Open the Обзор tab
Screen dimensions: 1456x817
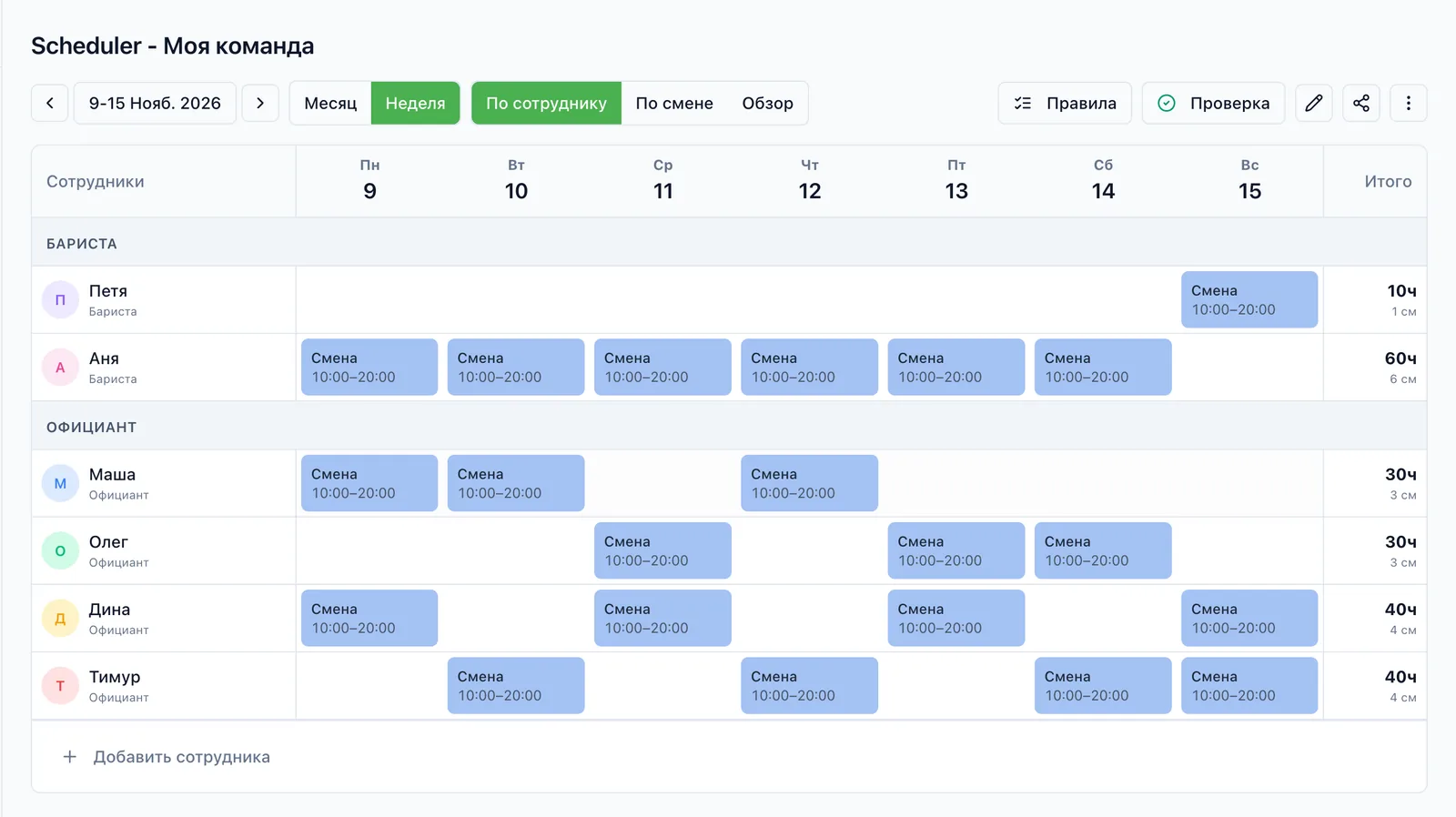pyautogui.click(x=767, y=103)
